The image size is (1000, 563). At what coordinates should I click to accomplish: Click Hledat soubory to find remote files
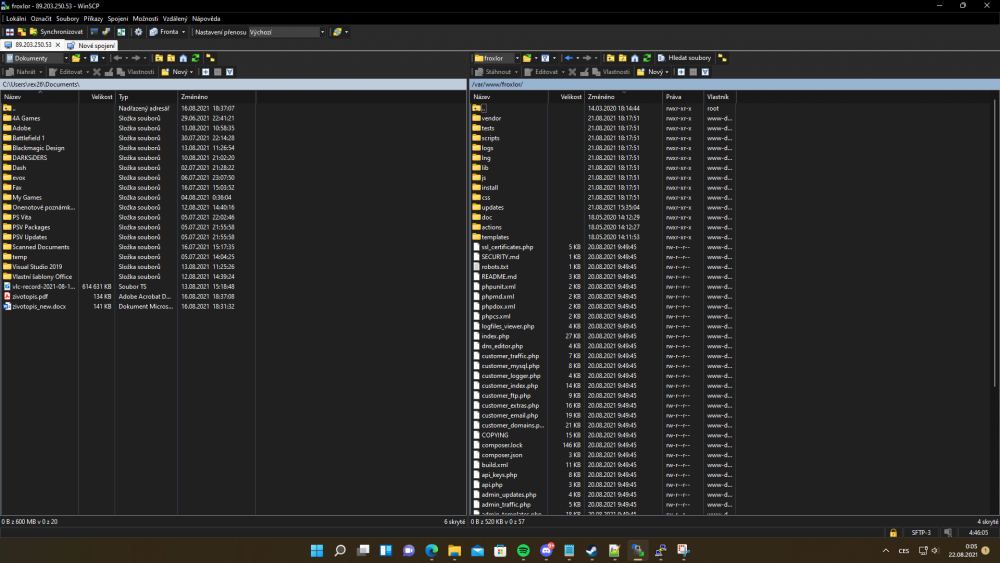(684, 58)
